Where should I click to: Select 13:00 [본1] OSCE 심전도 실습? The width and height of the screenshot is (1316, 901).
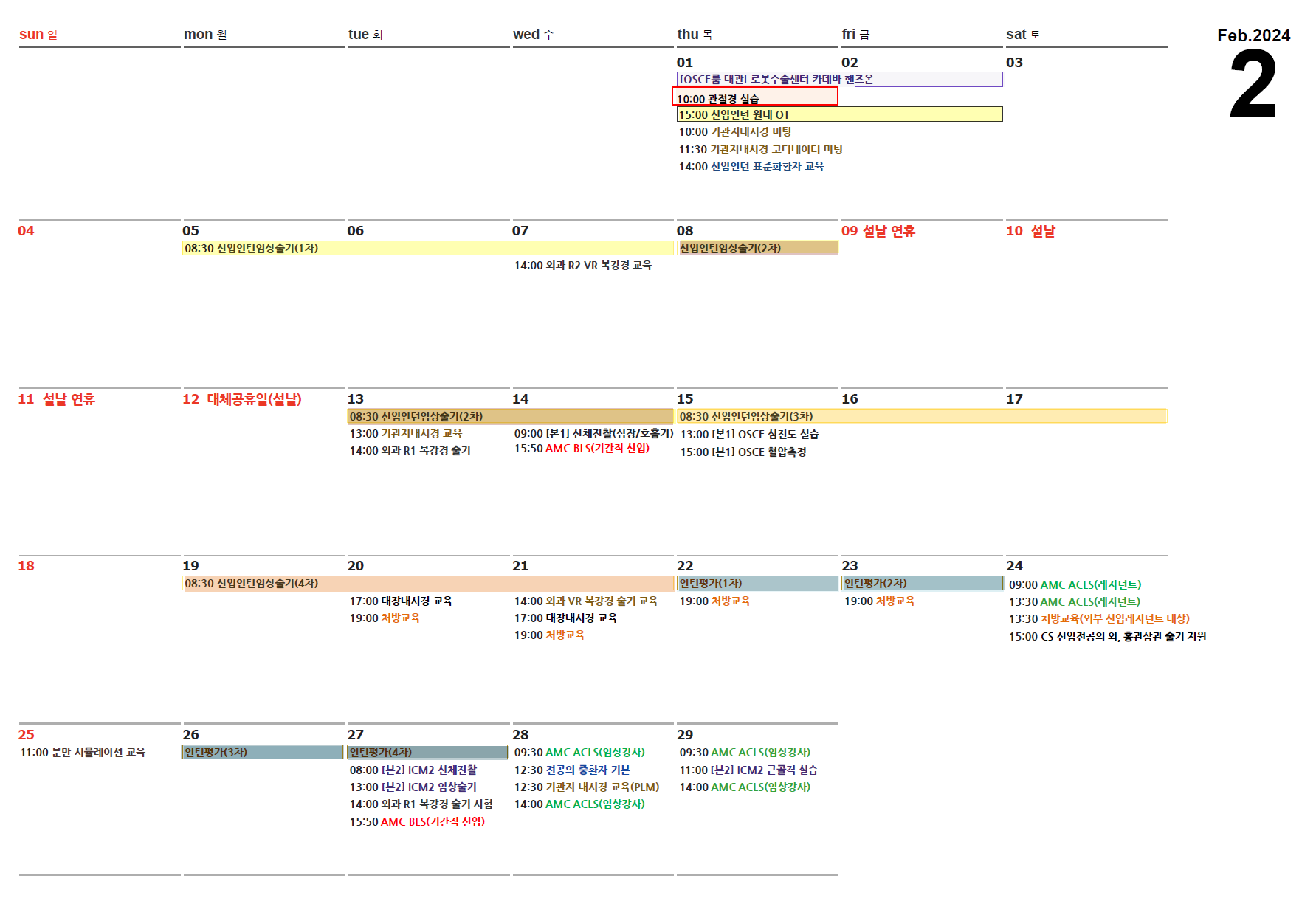pos(748,435)
